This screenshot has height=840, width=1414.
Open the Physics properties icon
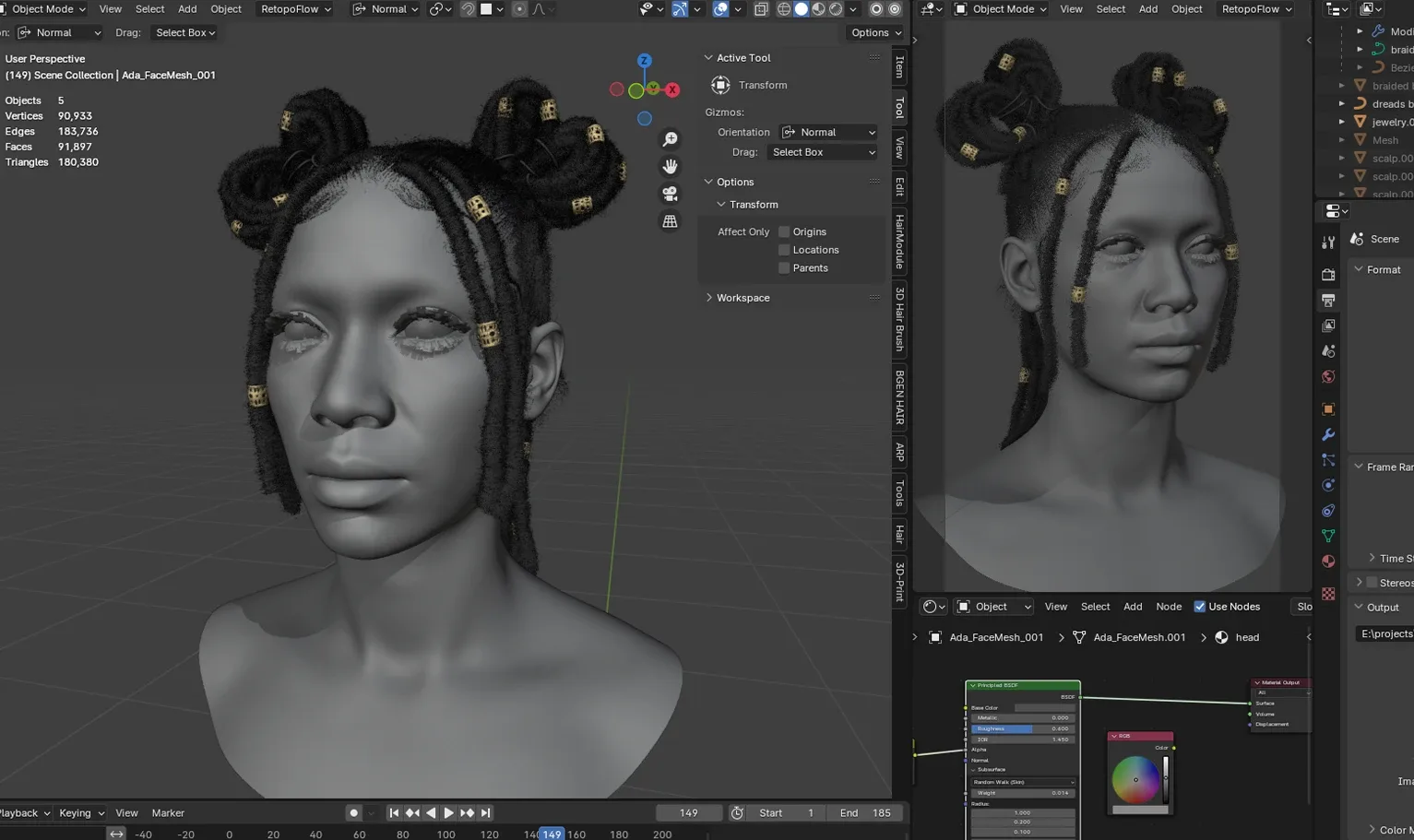click(x=1328, y=485)
